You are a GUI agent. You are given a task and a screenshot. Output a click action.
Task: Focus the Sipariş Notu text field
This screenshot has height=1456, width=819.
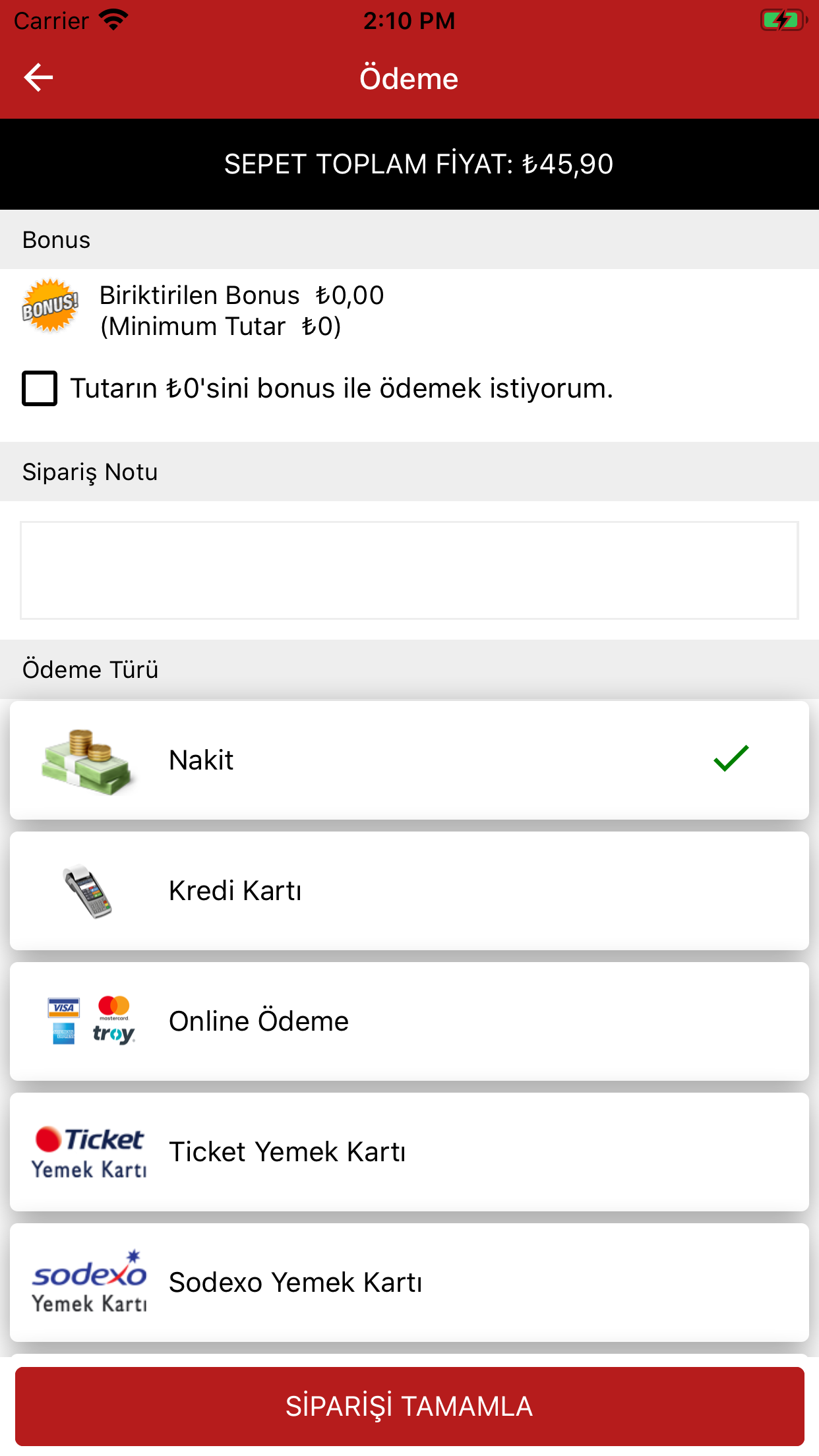click(409, 570)
